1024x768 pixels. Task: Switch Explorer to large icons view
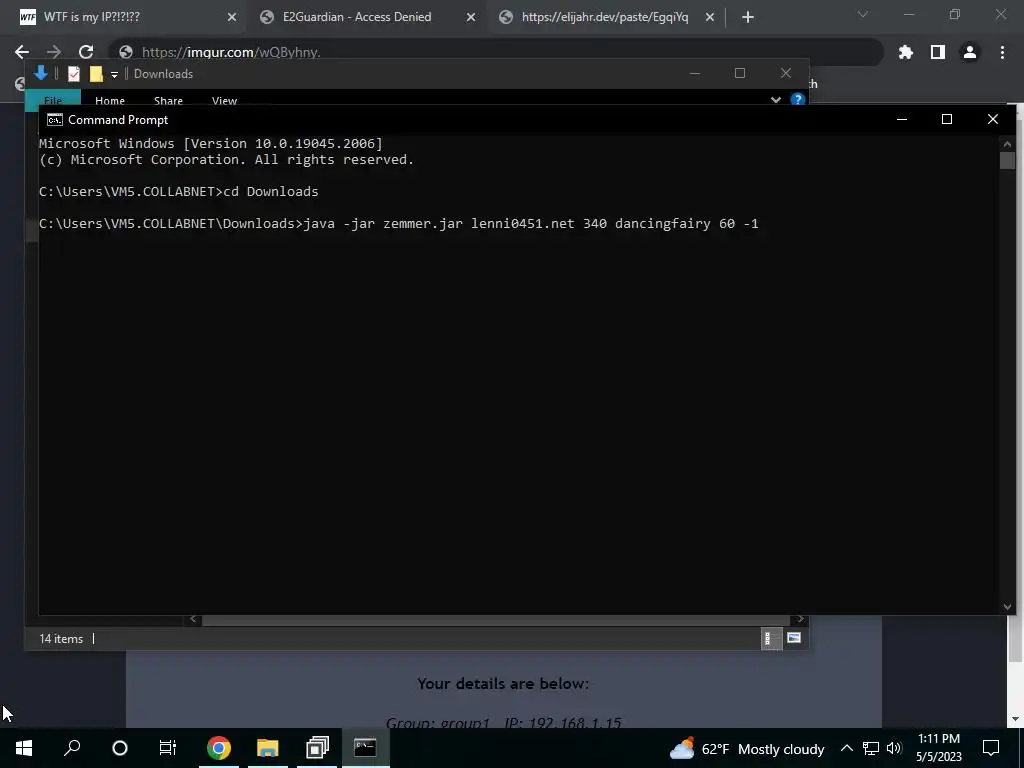point(794,638)
